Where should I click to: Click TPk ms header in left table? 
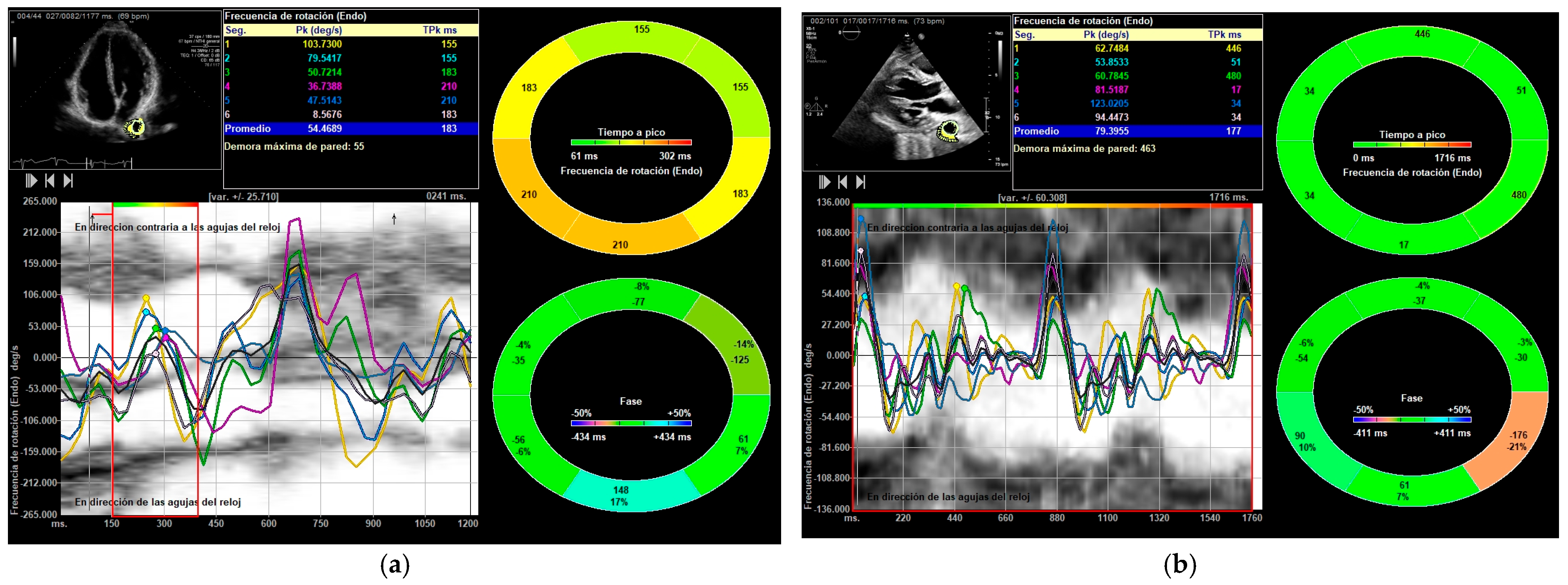[440, 30]
